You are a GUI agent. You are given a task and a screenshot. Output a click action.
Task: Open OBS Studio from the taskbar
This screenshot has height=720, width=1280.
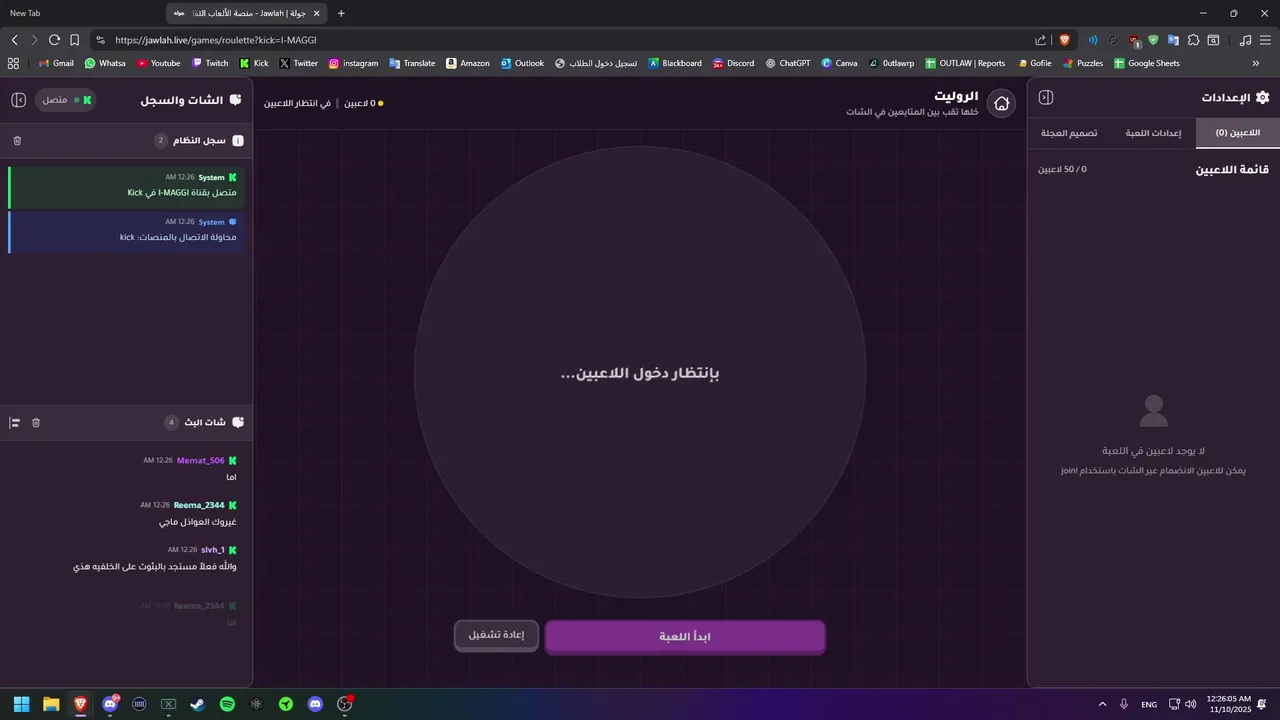coord(345,704)
